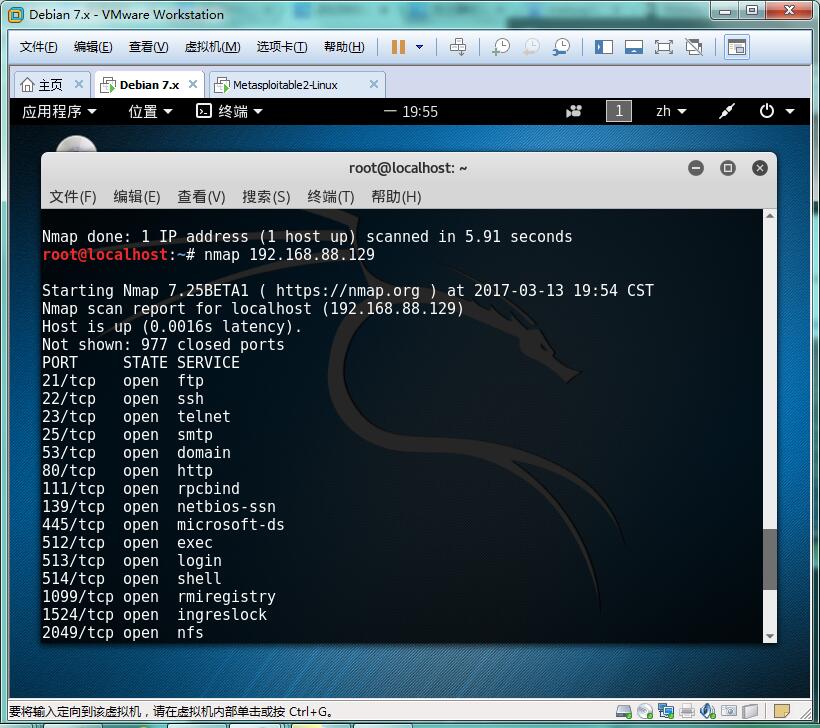Maximize the root@localhost terminal window

[727, 168]
